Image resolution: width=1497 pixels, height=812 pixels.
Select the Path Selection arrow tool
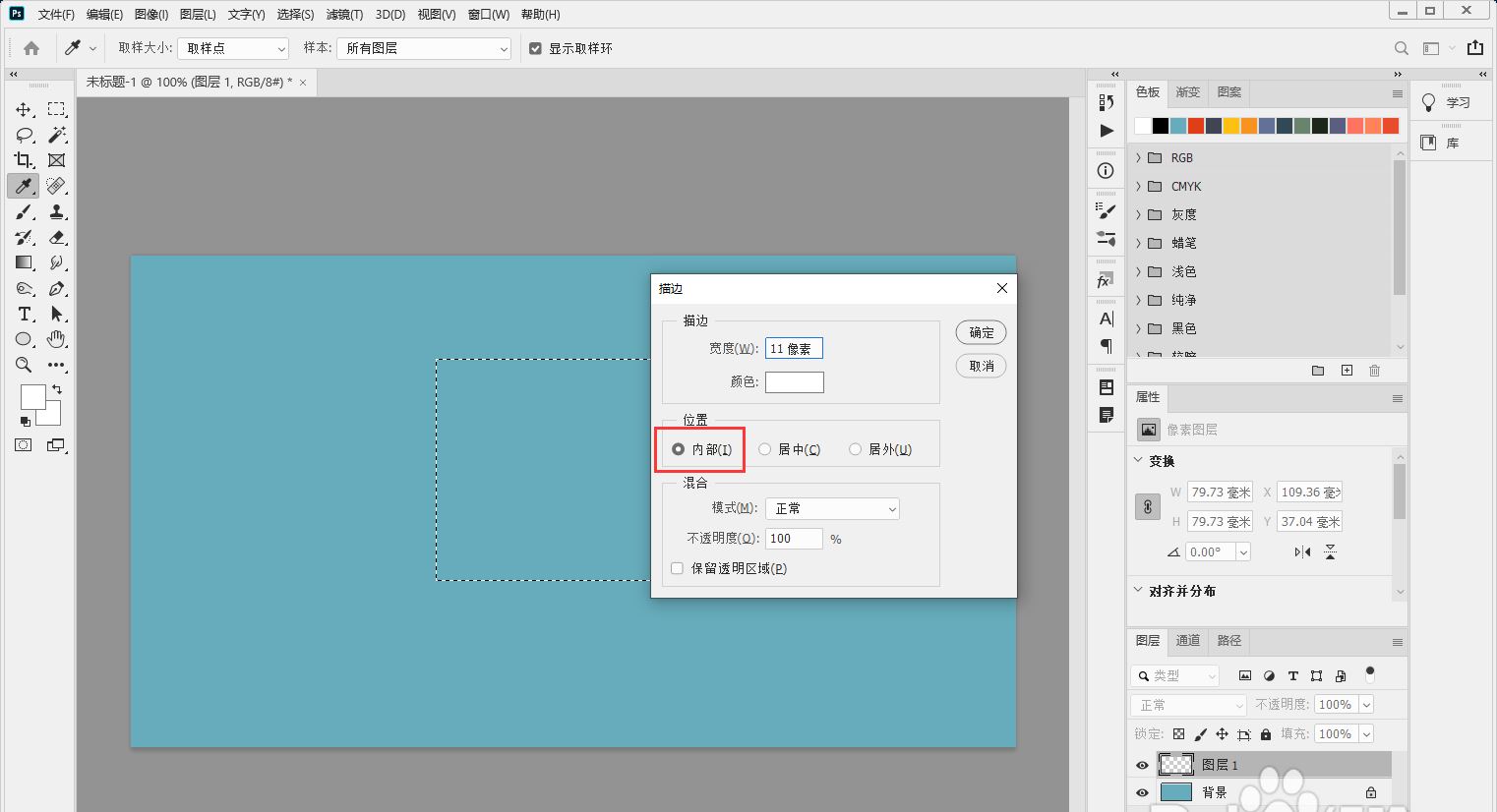point(57,314)
